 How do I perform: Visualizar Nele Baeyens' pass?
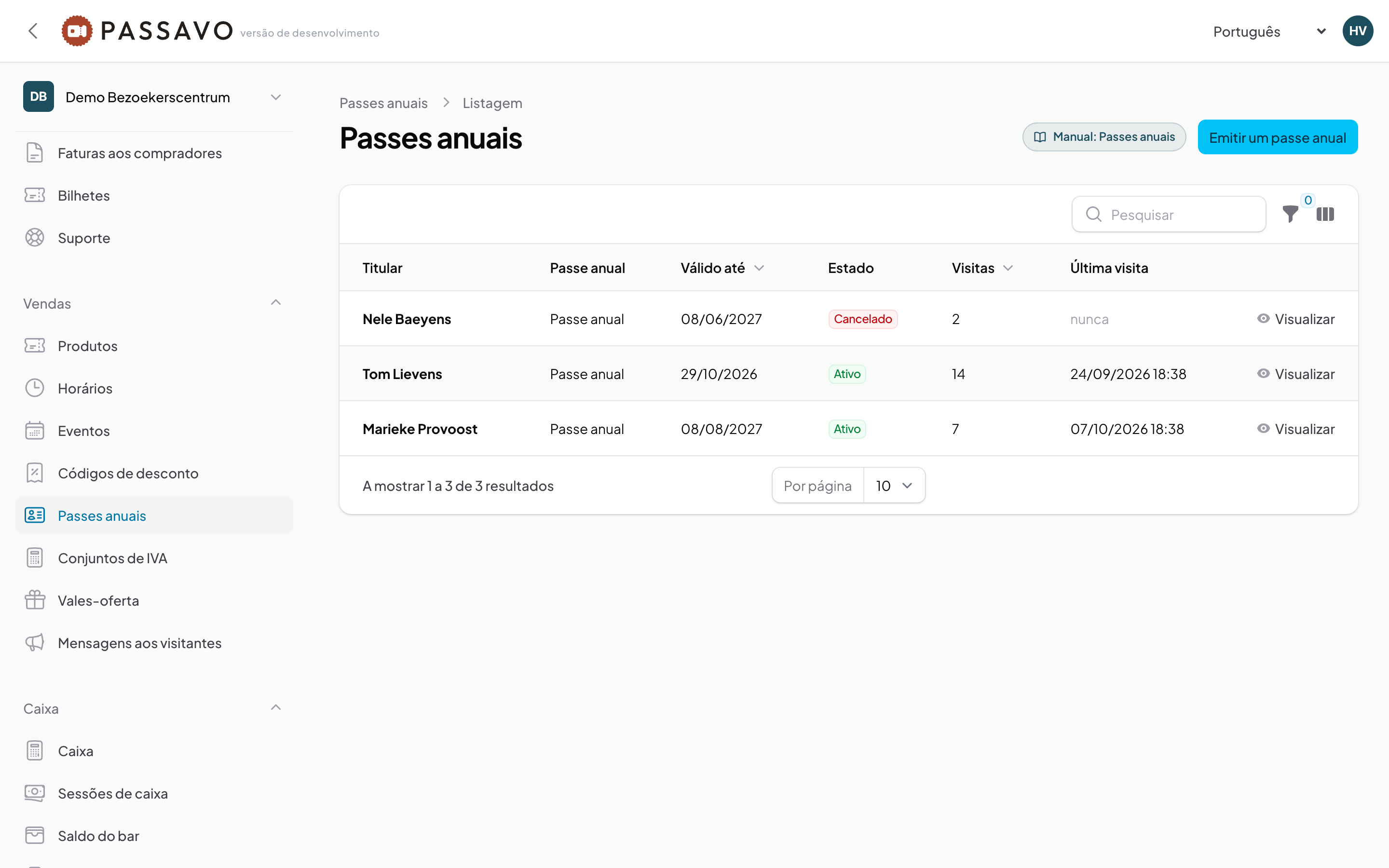(1296, 319)
